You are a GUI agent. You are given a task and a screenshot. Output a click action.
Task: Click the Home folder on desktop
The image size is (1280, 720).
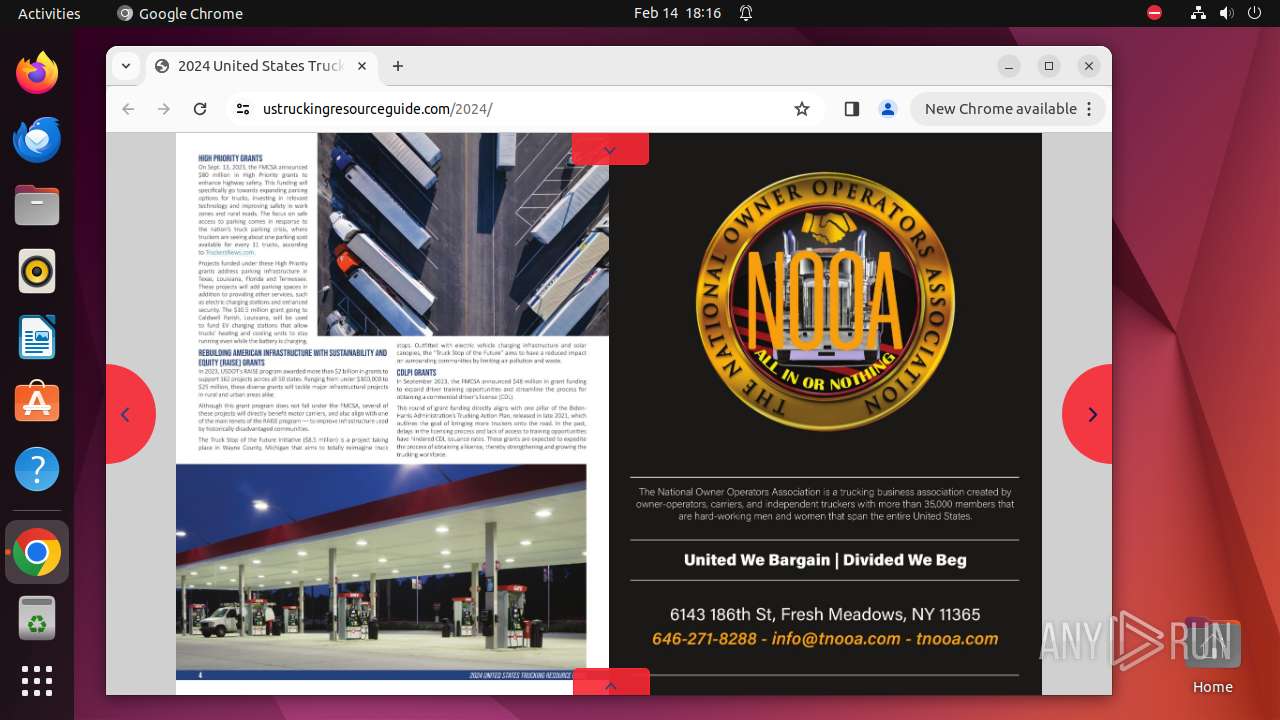[x=1212, y=655]
